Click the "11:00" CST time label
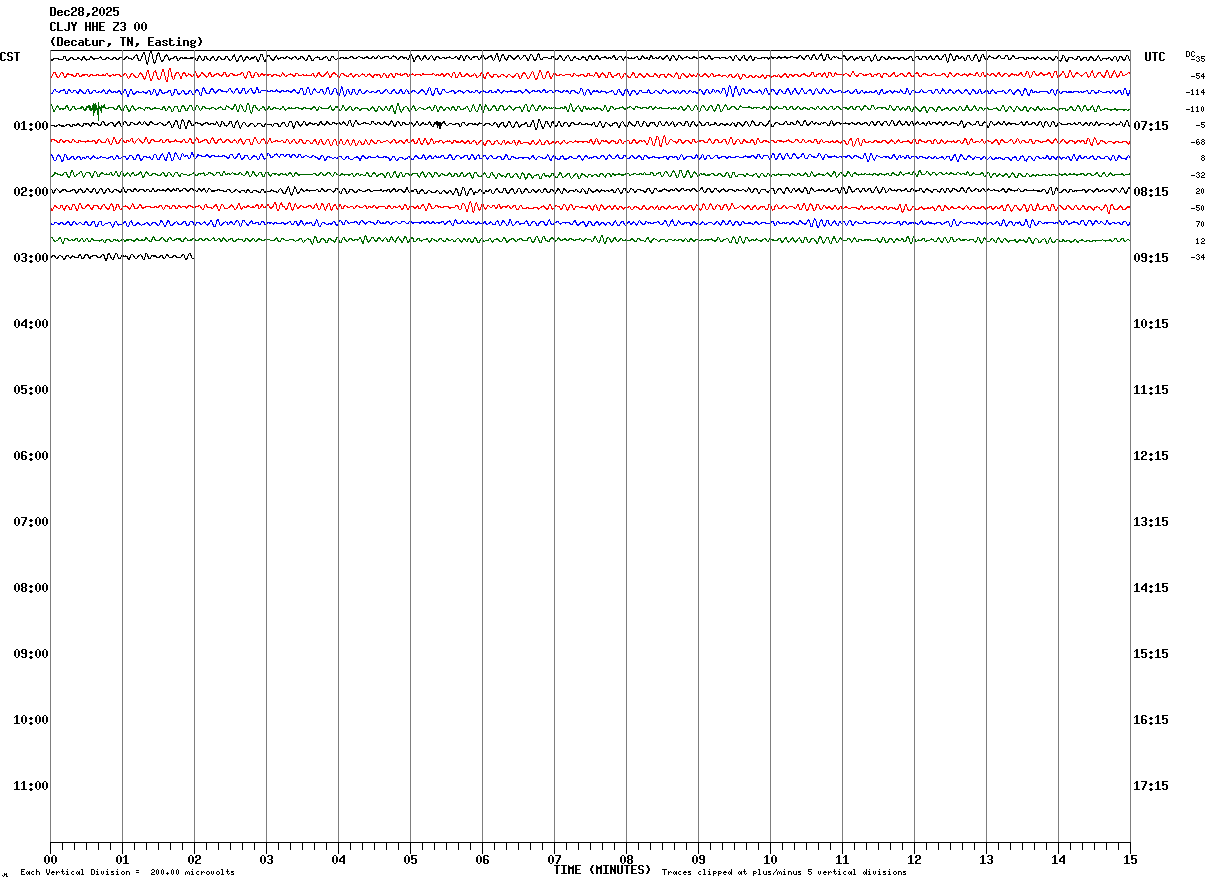The image size is (1210, 886). point(31,786)
